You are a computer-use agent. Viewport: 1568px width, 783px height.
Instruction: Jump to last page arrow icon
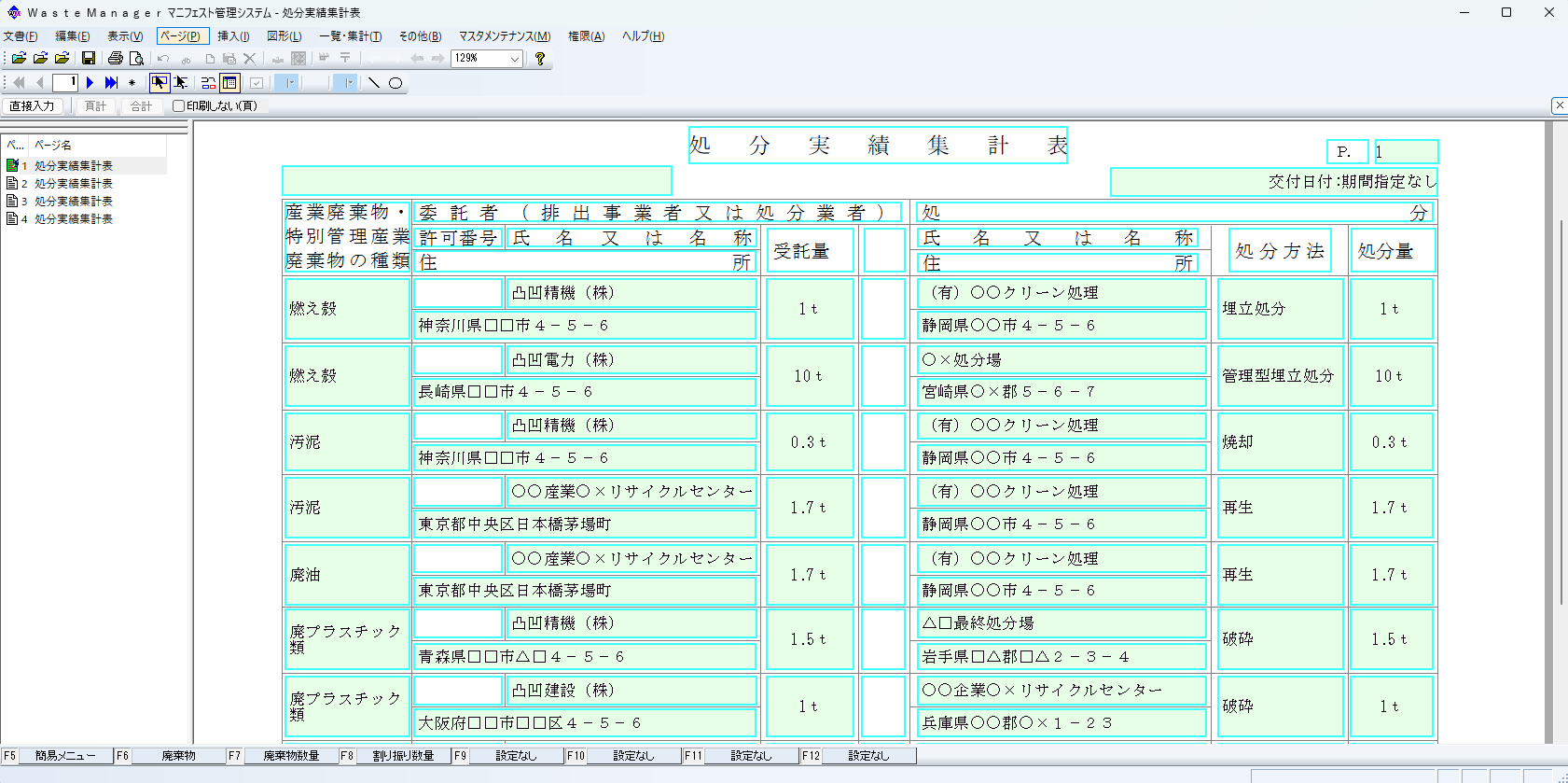111,83
